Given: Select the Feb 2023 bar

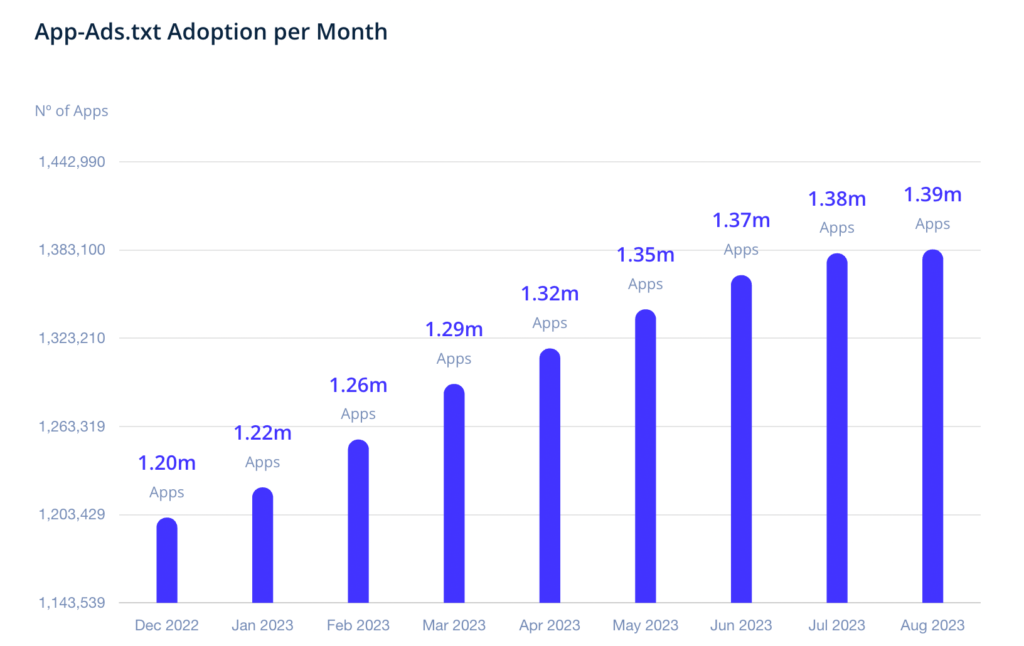Looking at the screenshot, I should click(x=358, y=522).
